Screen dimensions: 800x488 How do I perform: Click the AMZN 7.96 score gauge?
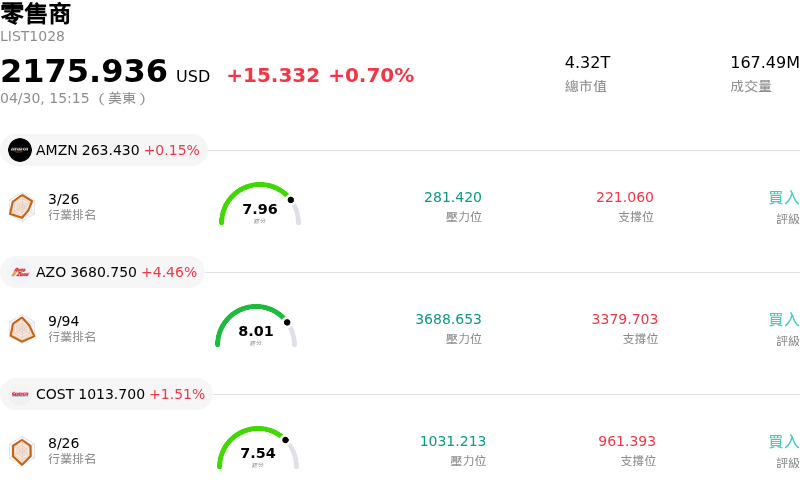tap(259, 205)
